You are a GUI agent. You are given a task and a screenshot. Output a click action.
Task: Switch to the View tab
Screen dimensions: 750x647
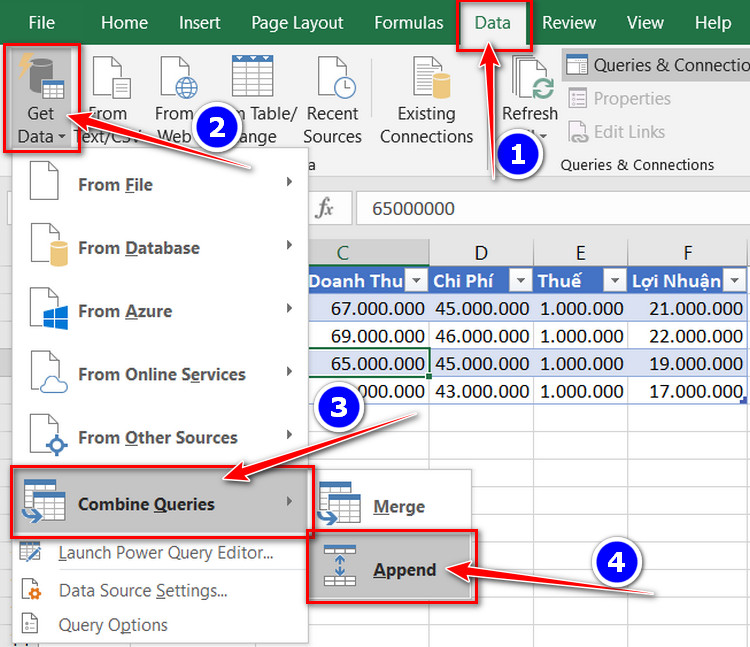click(645, 22)
